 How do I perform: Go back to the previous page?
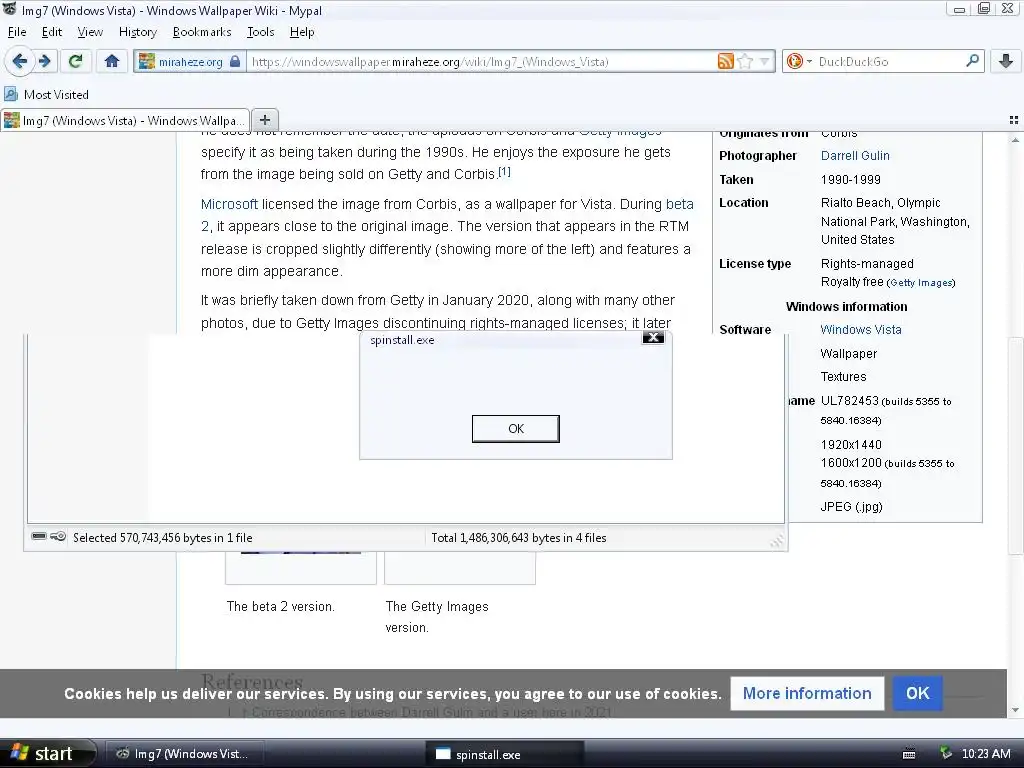point(19,61)
